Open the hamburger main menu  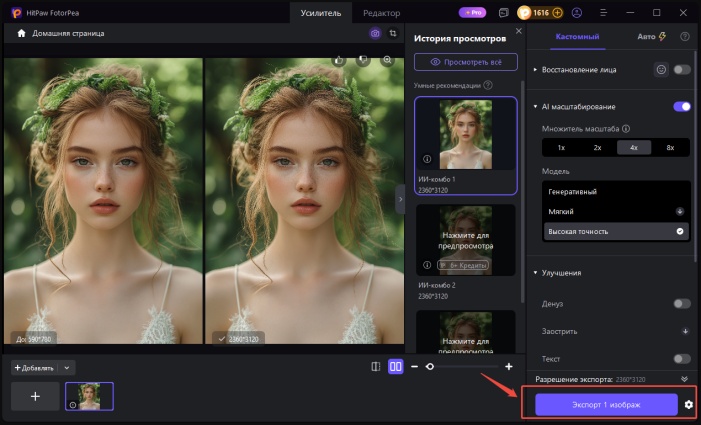(x=604, y=13)
